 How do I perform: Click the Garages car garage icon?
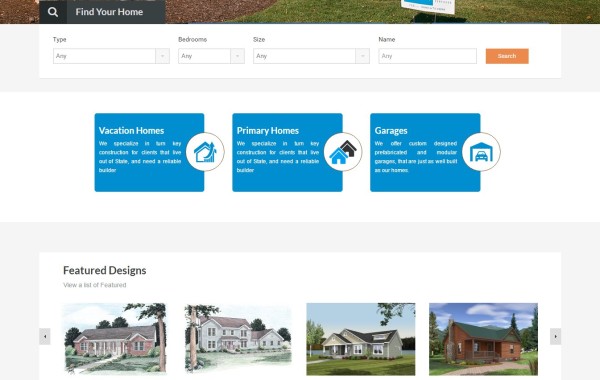pyautogui.click(x=481, y=152)
